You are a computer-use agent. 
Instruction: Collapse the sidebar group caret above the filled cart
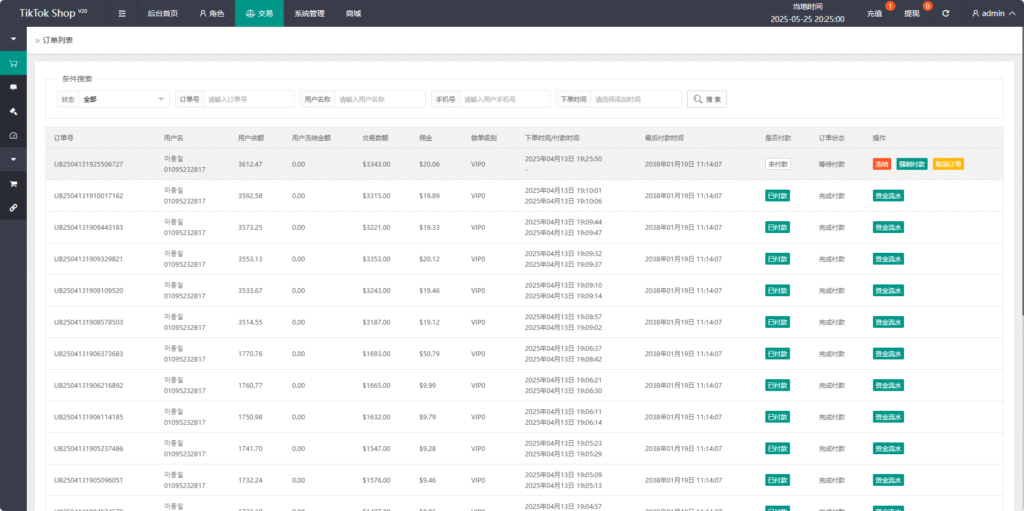13,159
